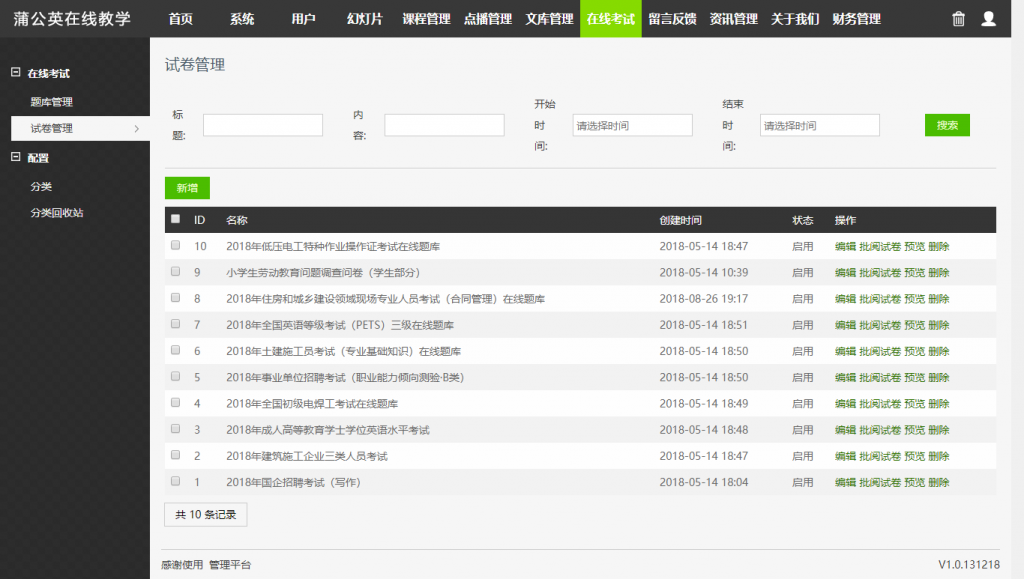Check the box for exam ID 10

pos(176,245)
